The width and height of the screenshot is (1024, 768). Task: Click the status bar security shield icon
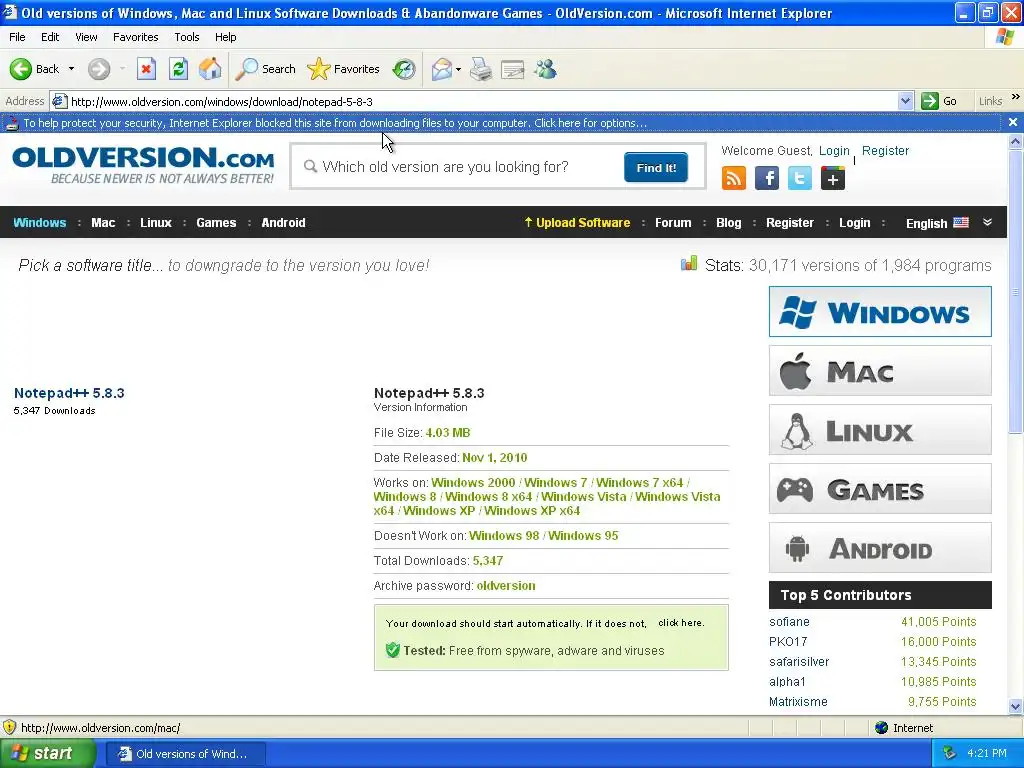click(10, 727)
